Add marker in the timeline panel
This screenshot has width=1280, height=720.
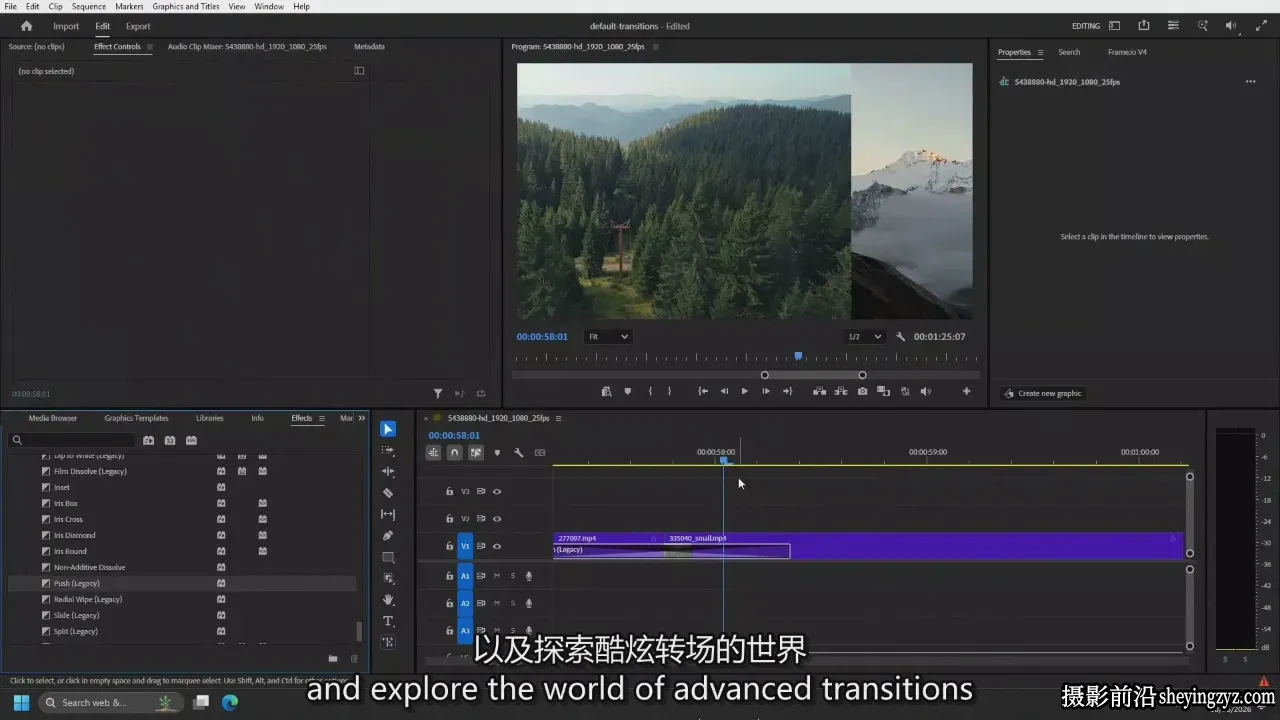pos(497,453)
